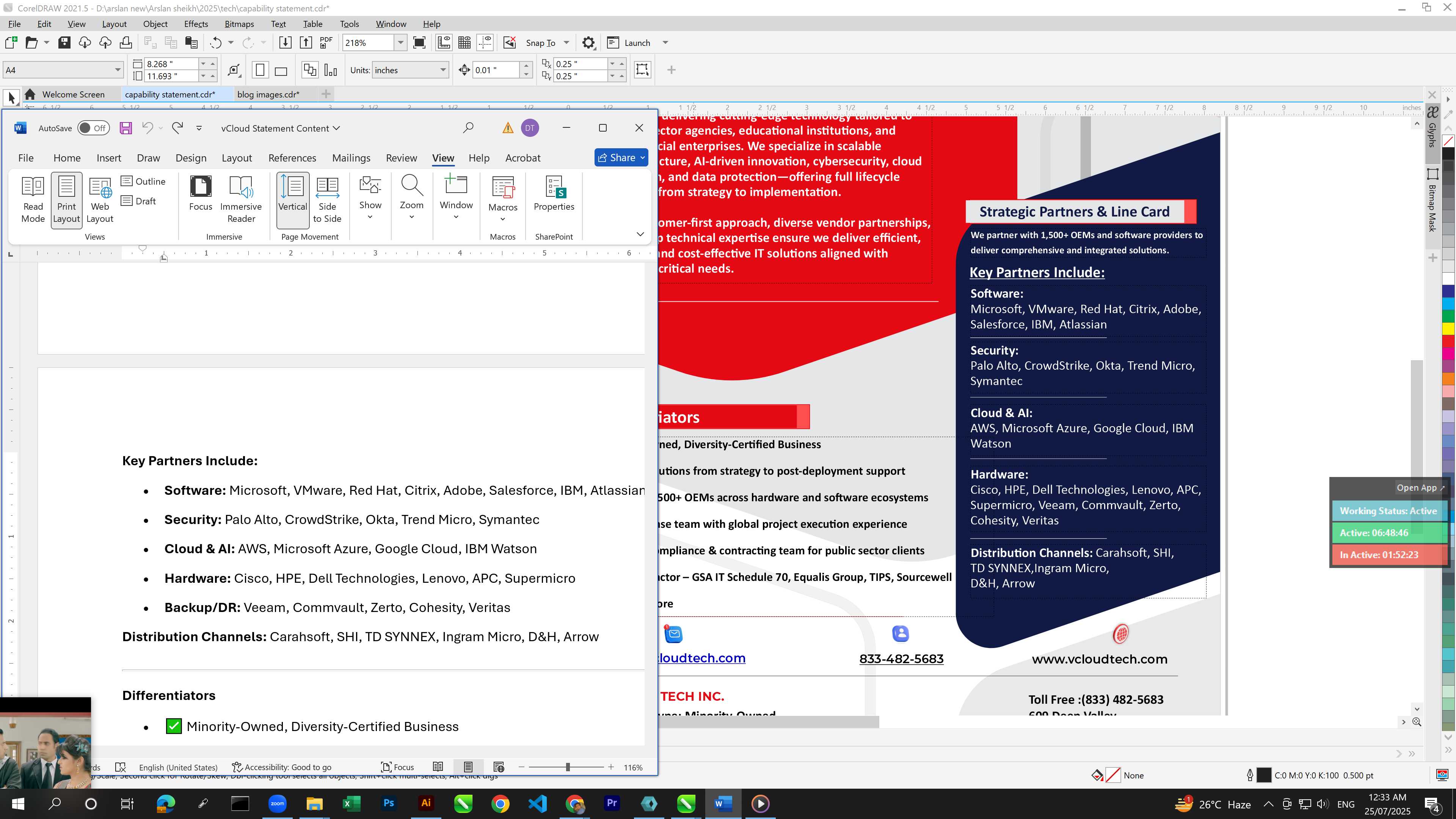Click Word Share button
This screenshot has height=819, width=1456.
tap(621, 158)
